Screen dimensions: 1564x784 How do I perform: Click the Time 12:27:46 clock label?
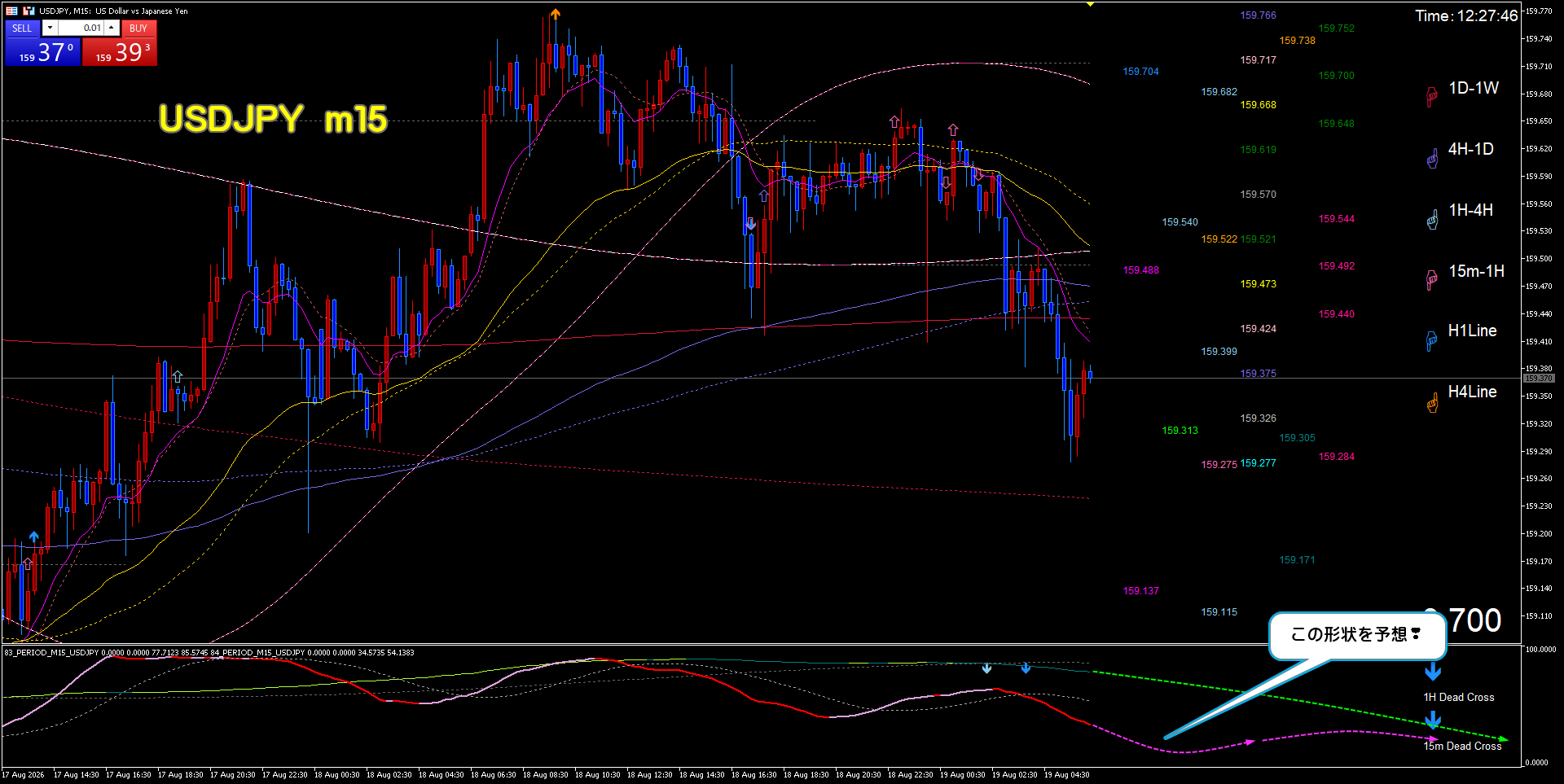click(x=1466, y=15)
